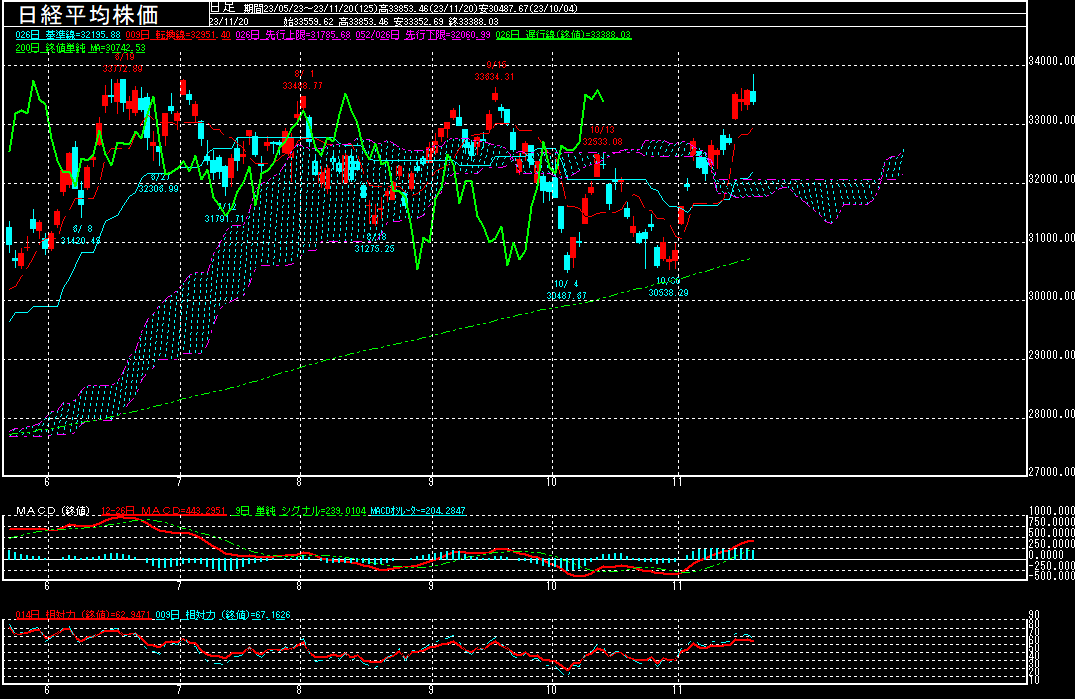The width and height of the screenshot is (1076, 699).
Task: Click the 026日 先行上限=31785.68 legend entry
Action: click(x=293, y=34)
